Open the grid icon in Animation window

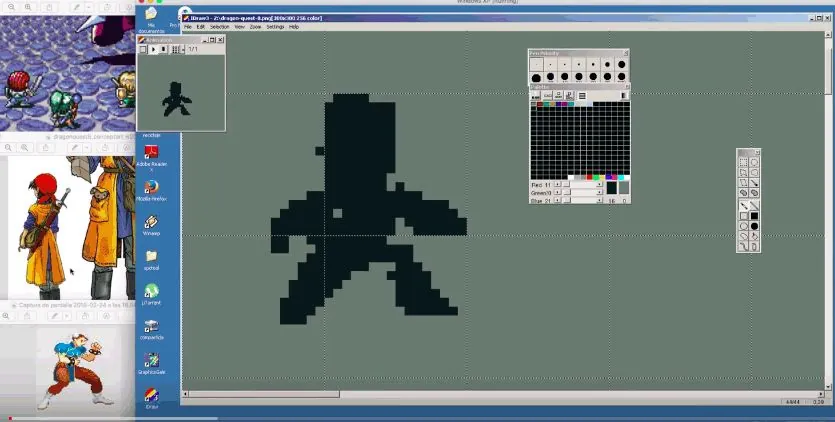coord(175,49)
